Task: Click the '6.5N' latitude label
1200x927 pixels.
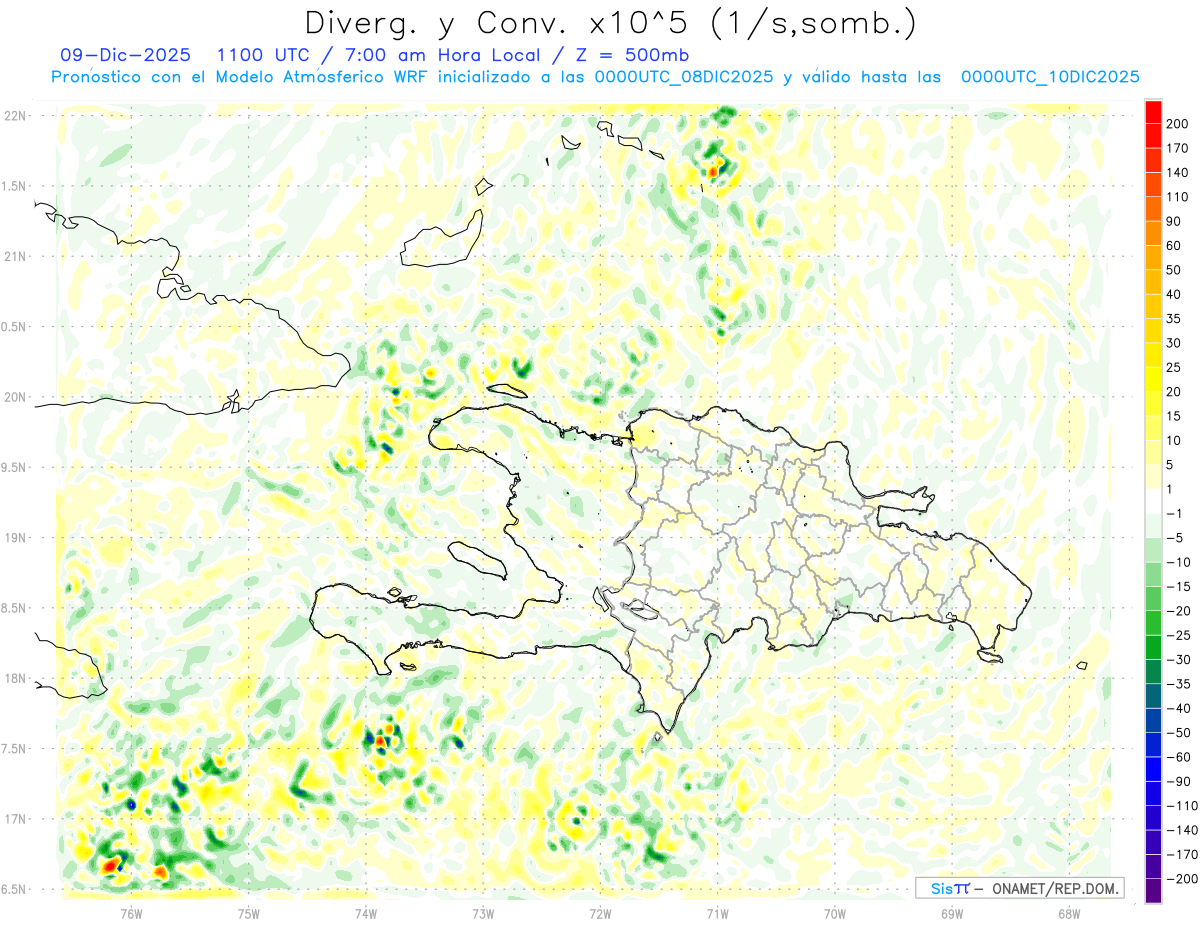Action: (15, 889)
